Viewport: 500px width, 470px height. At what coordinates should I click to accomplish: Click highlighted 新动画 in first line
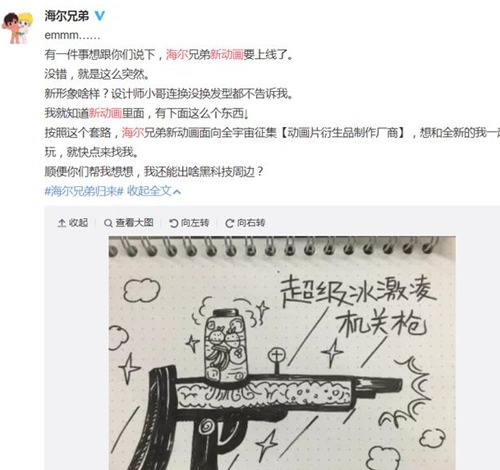click(x=227, y=54)
